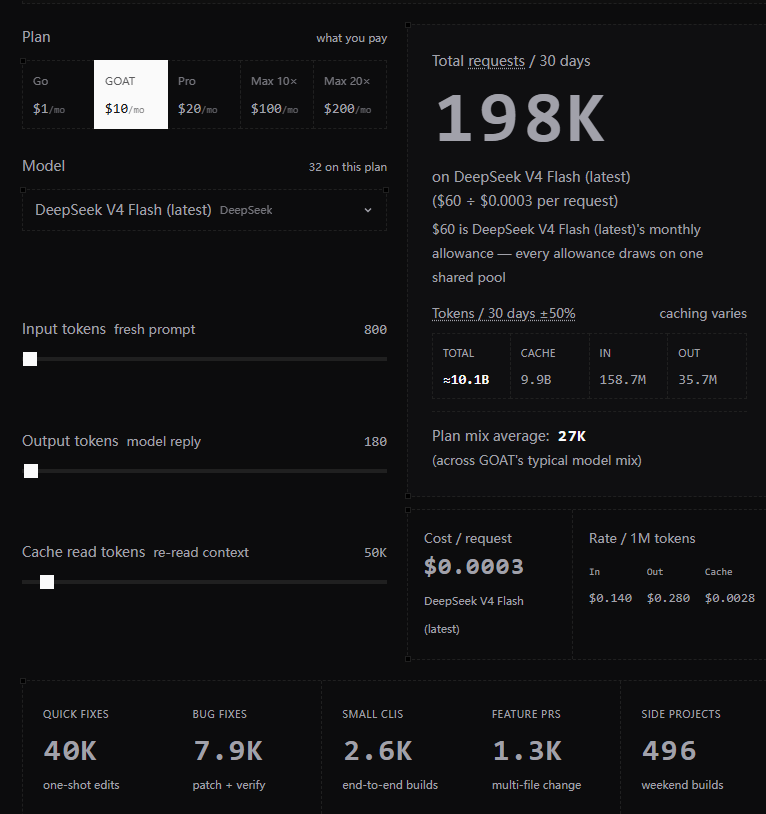The image size is (766, 814).
Task: Click the Input tokens value 800
Action: 375,330
